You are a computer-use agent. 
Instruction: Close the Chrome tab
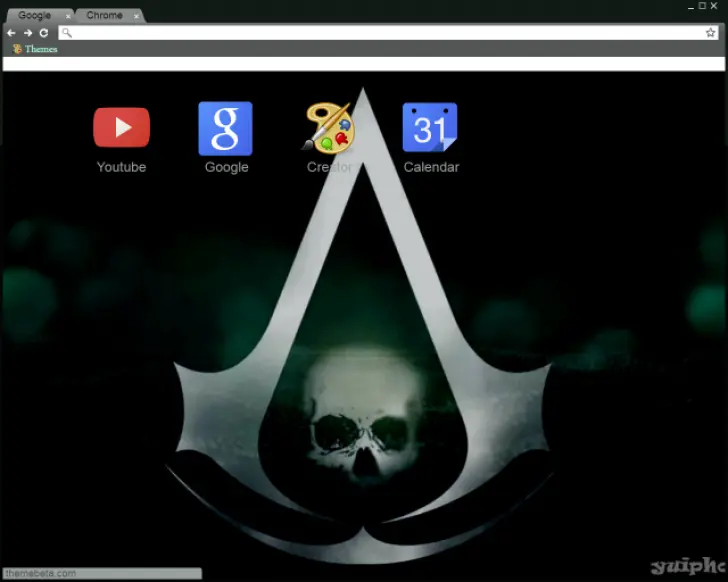tap(136, 16)
